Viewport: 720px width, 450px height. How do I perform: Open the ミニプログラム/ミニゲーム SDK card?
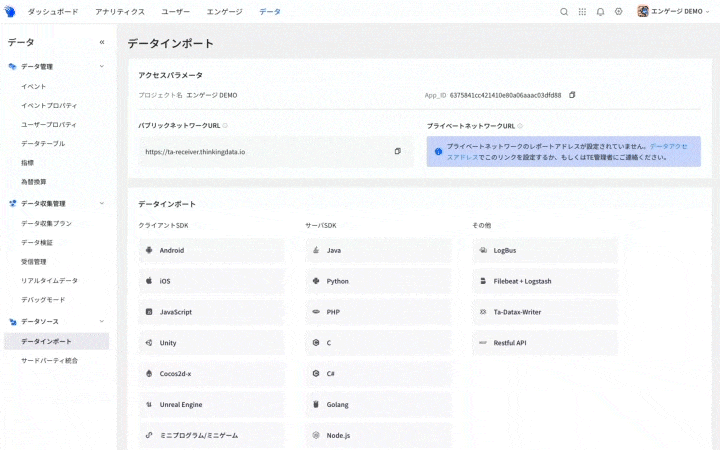point(211,435)
